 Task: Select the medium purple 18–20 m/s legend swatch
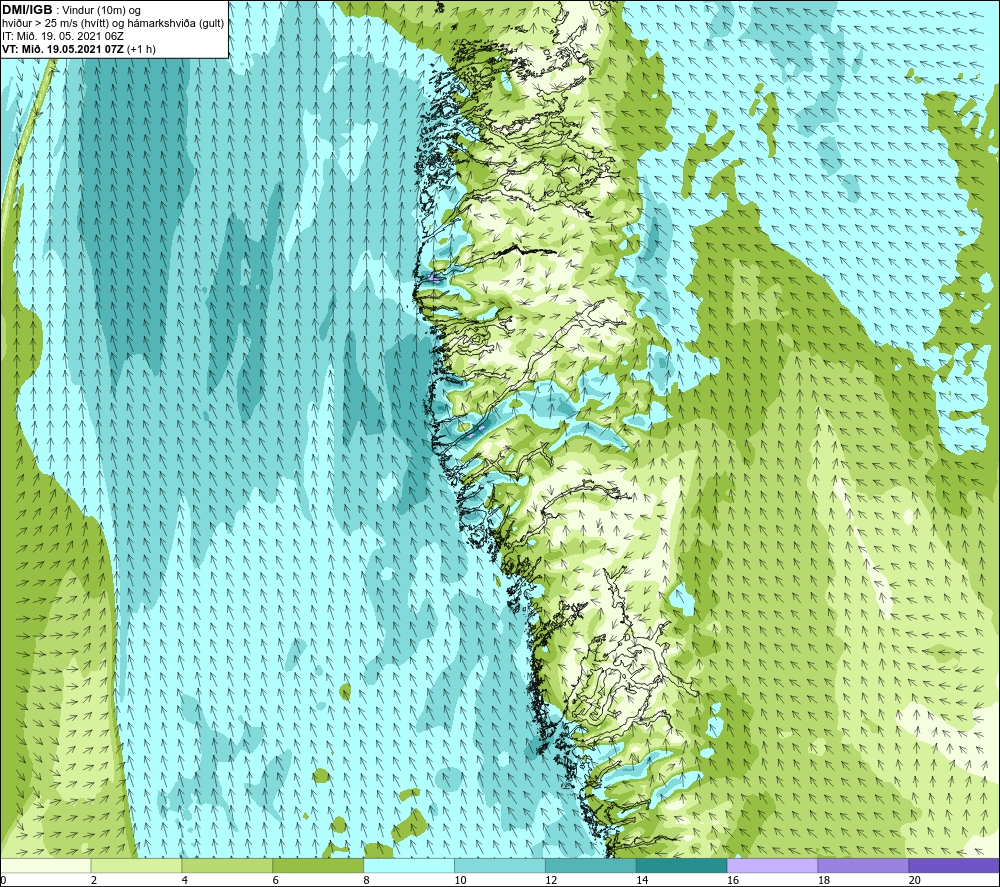tap(863, 865)
